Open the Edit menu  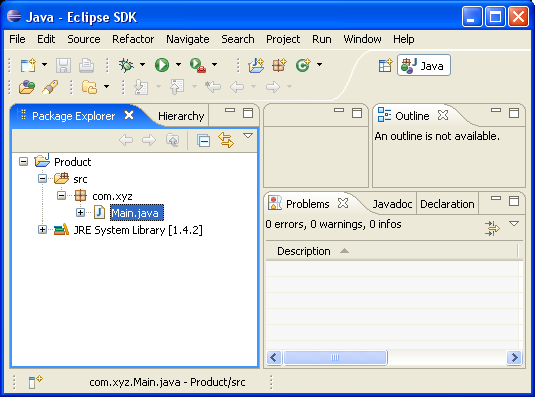[46, 39]
